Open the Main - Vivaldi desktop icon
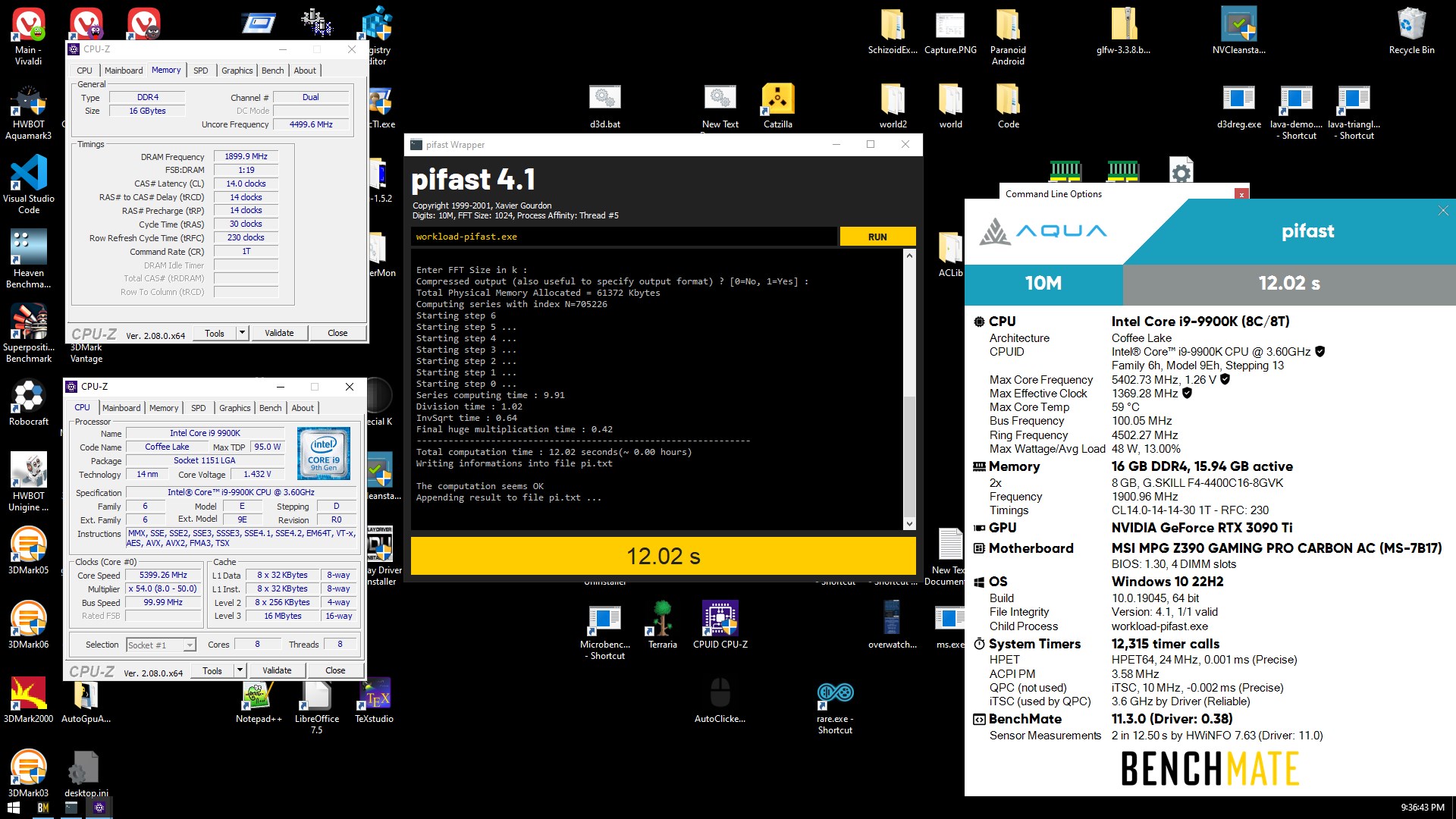The image size is (1456, 819). (x=29, y=36)
